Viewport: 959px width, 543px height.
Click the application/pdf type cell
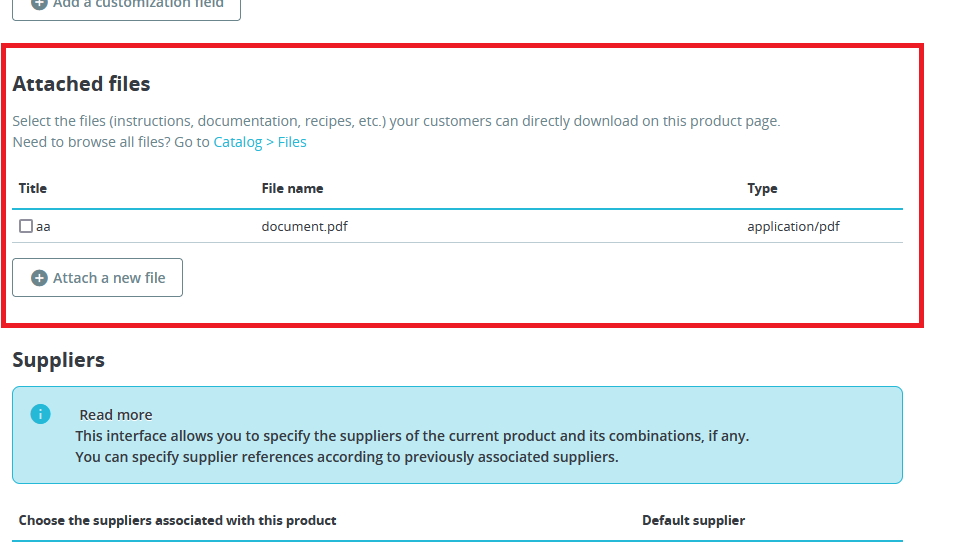(793, 226)
